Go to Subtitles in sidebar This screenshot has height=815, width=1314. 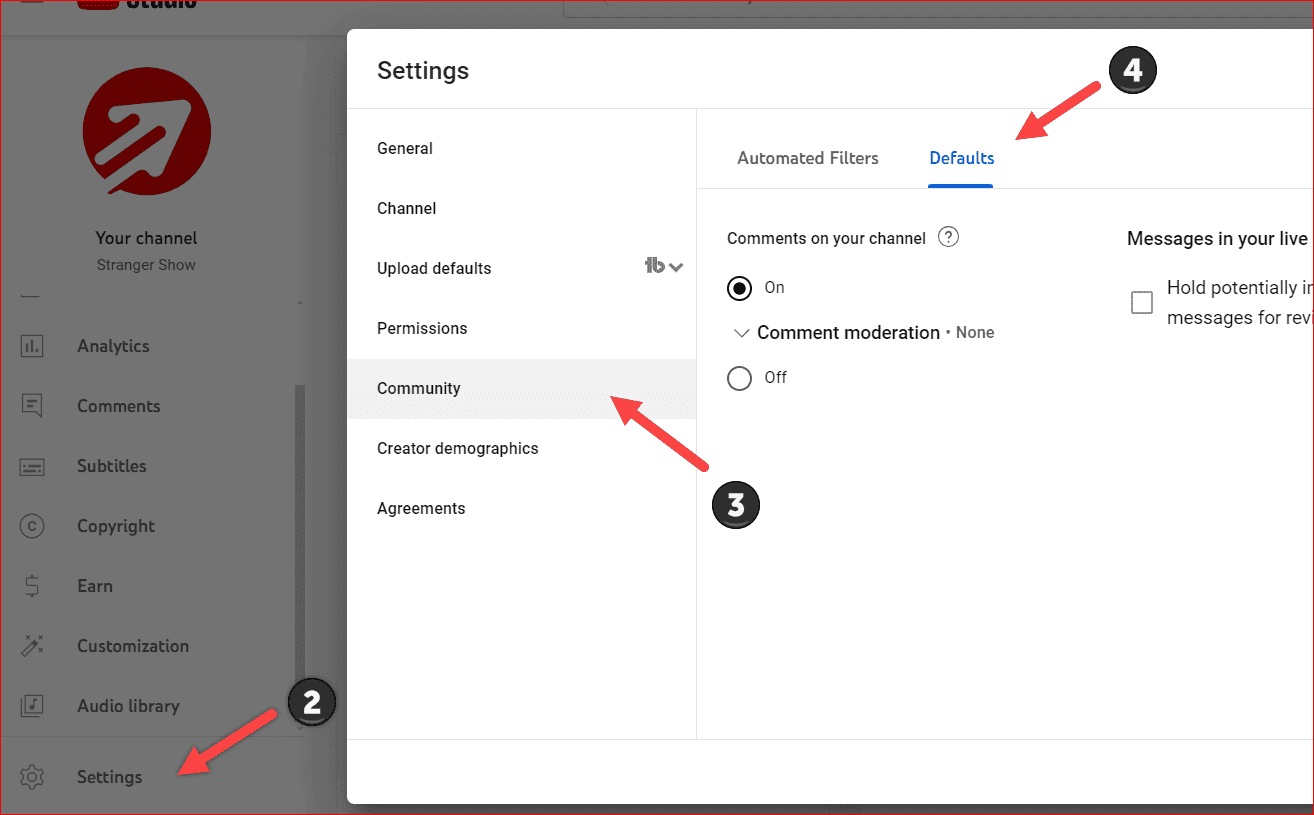(x=112, y=466)
